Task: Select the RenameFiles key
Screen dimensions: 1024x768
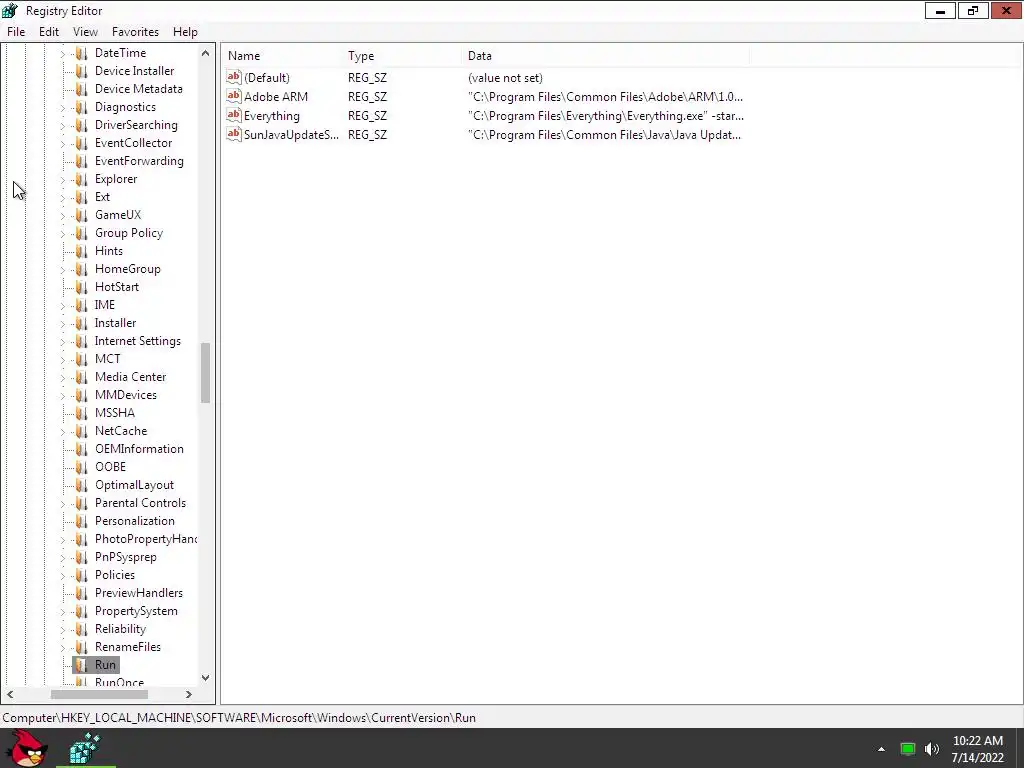Action: tap(127, 647)
